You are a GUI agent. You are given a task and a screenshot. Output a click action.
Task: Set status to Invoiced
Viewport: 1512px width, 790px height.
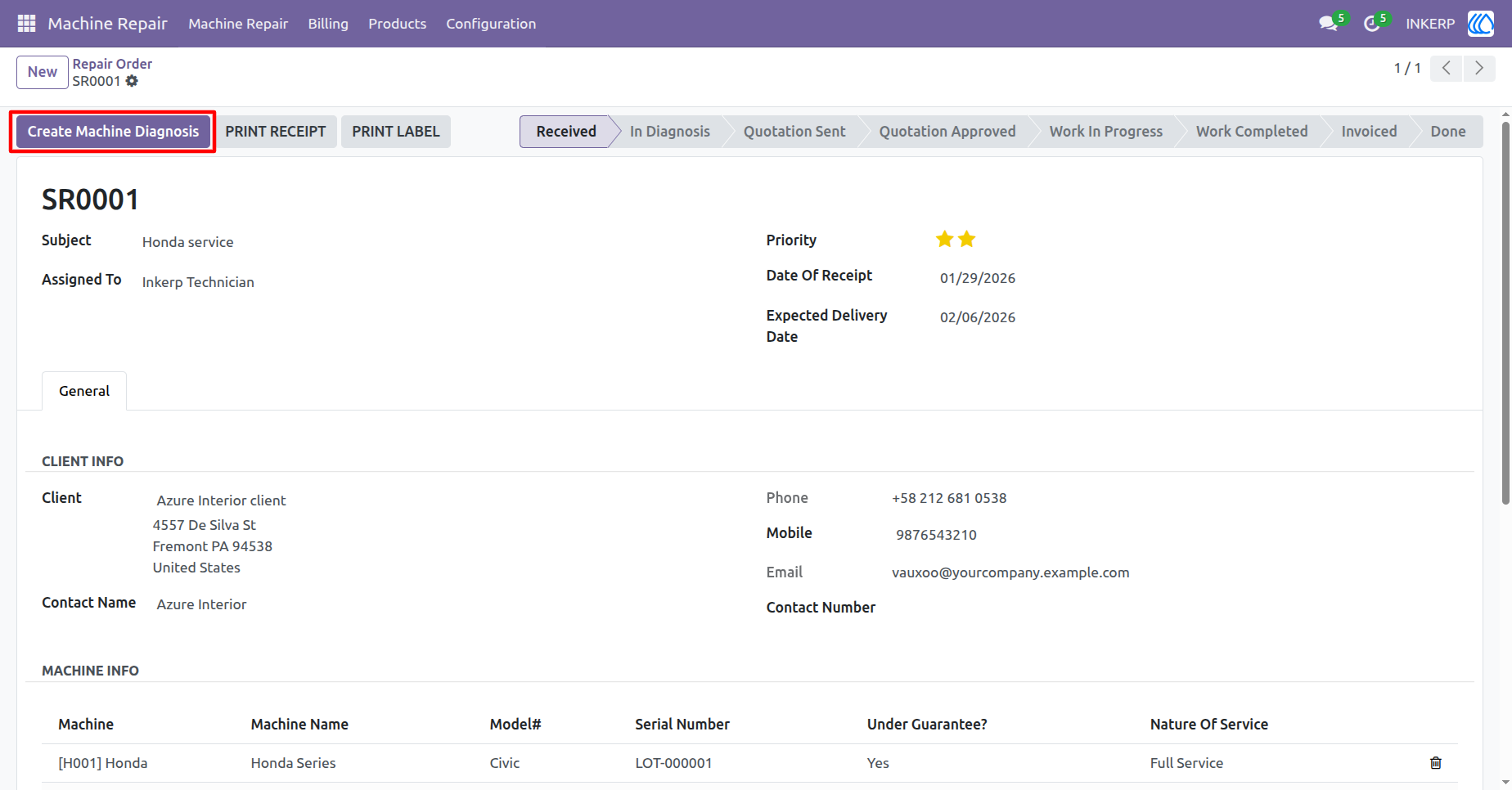(1369, 132)
